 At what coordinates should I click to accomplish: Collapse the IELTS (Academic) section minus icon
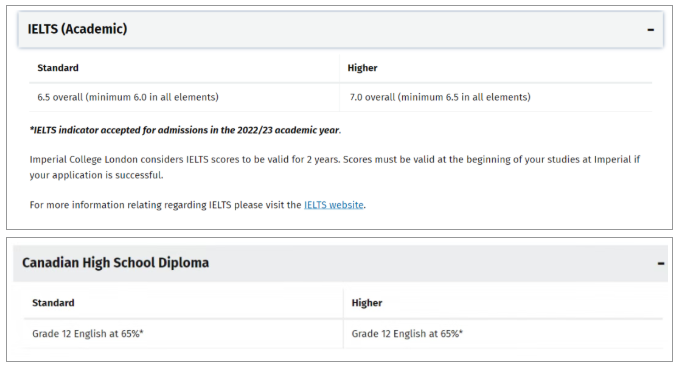point(650,30)
